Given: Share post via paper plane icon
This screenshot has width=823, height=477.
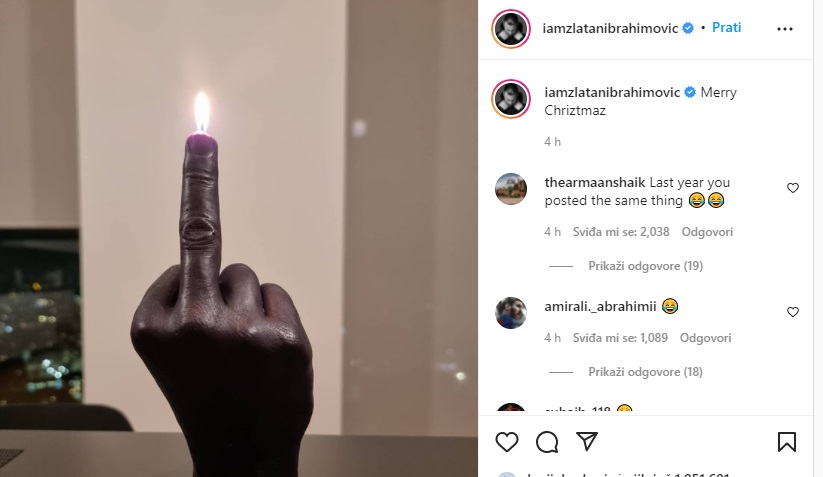Looking at the screenshot, I should click(x=587, y=441).
